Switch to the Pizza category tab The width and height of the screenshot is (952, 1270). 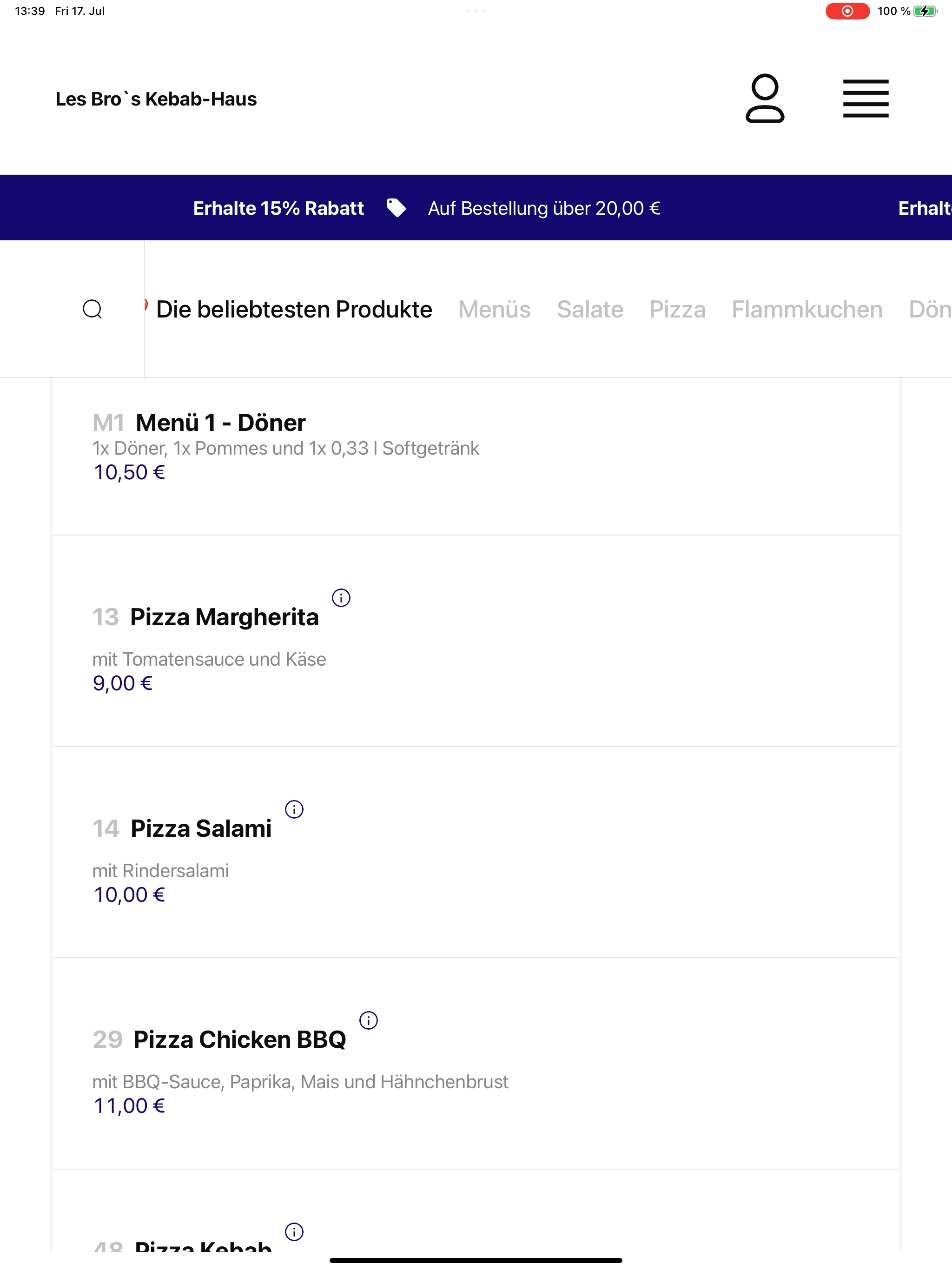point(678,309)
